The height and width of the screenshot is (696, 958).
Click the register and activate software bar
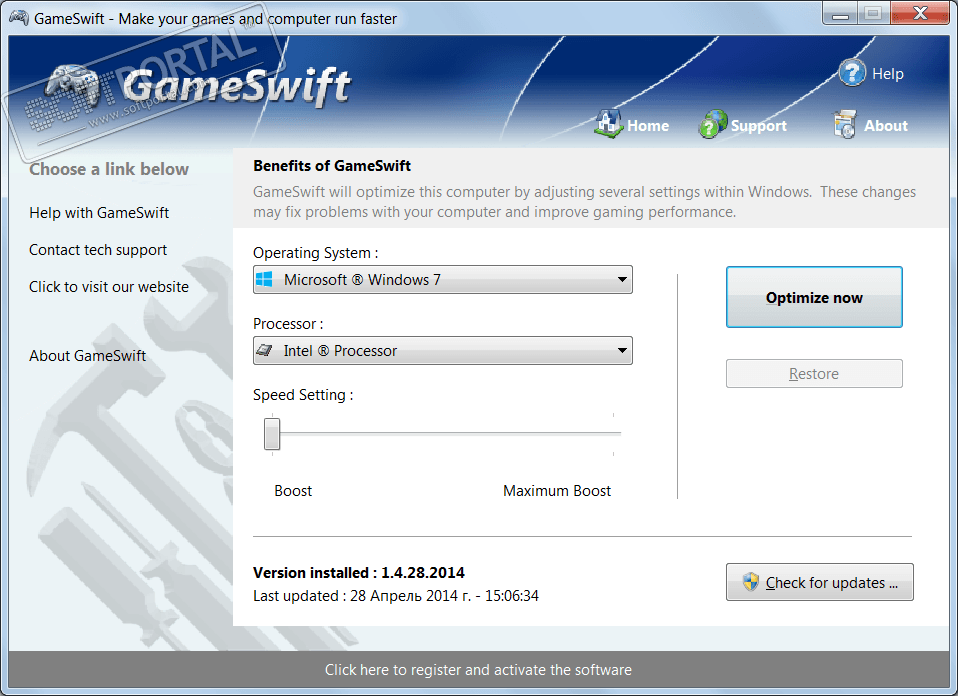pyautogui.click(x=478, y=669)
